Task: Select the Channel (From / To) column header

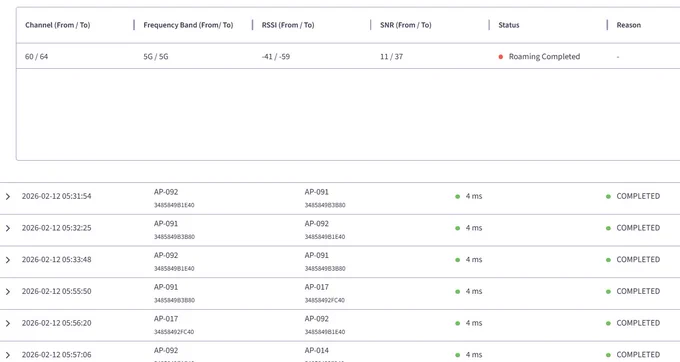Action: coord(58,25)
